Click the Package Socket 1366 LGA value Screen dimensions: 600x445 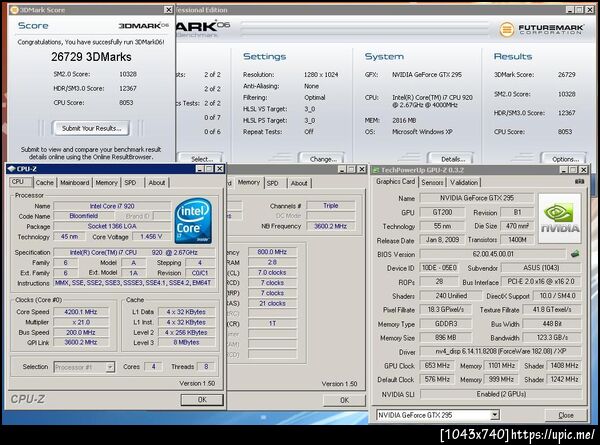click(112, 227)
